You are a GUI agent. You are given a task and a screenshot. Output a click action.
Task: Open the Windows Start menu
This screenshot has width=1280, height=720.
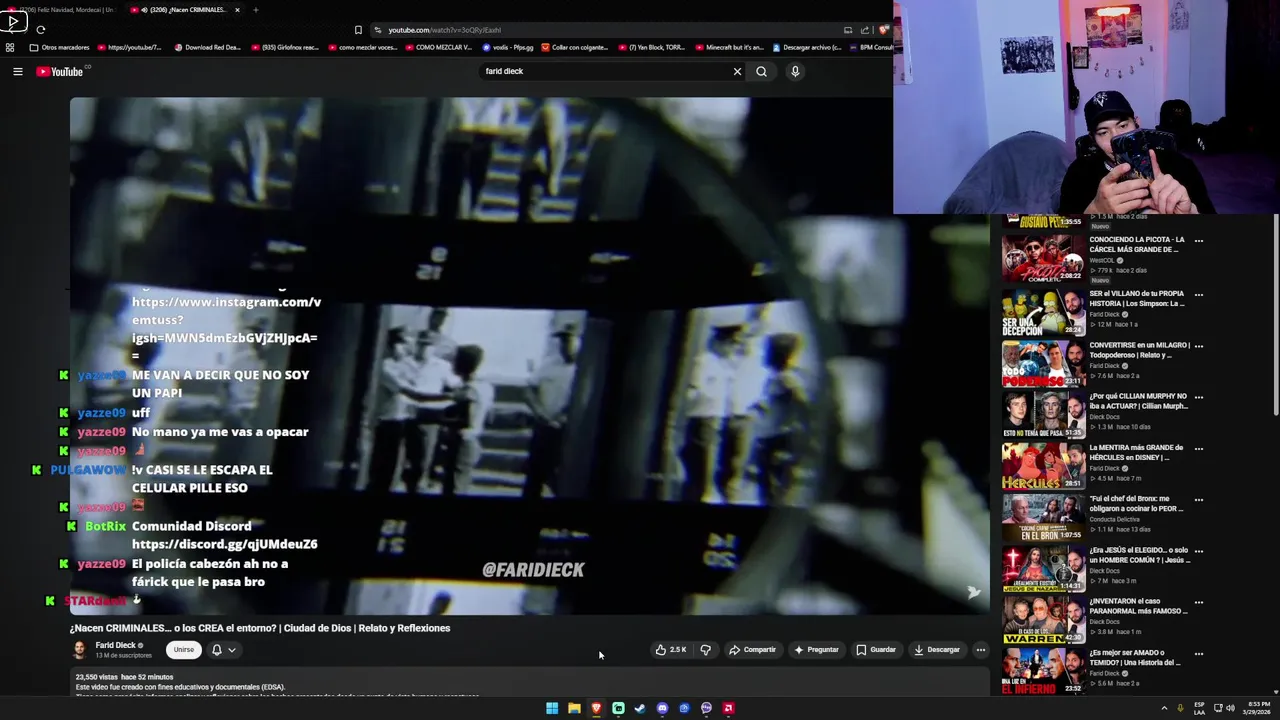point(552,708)
